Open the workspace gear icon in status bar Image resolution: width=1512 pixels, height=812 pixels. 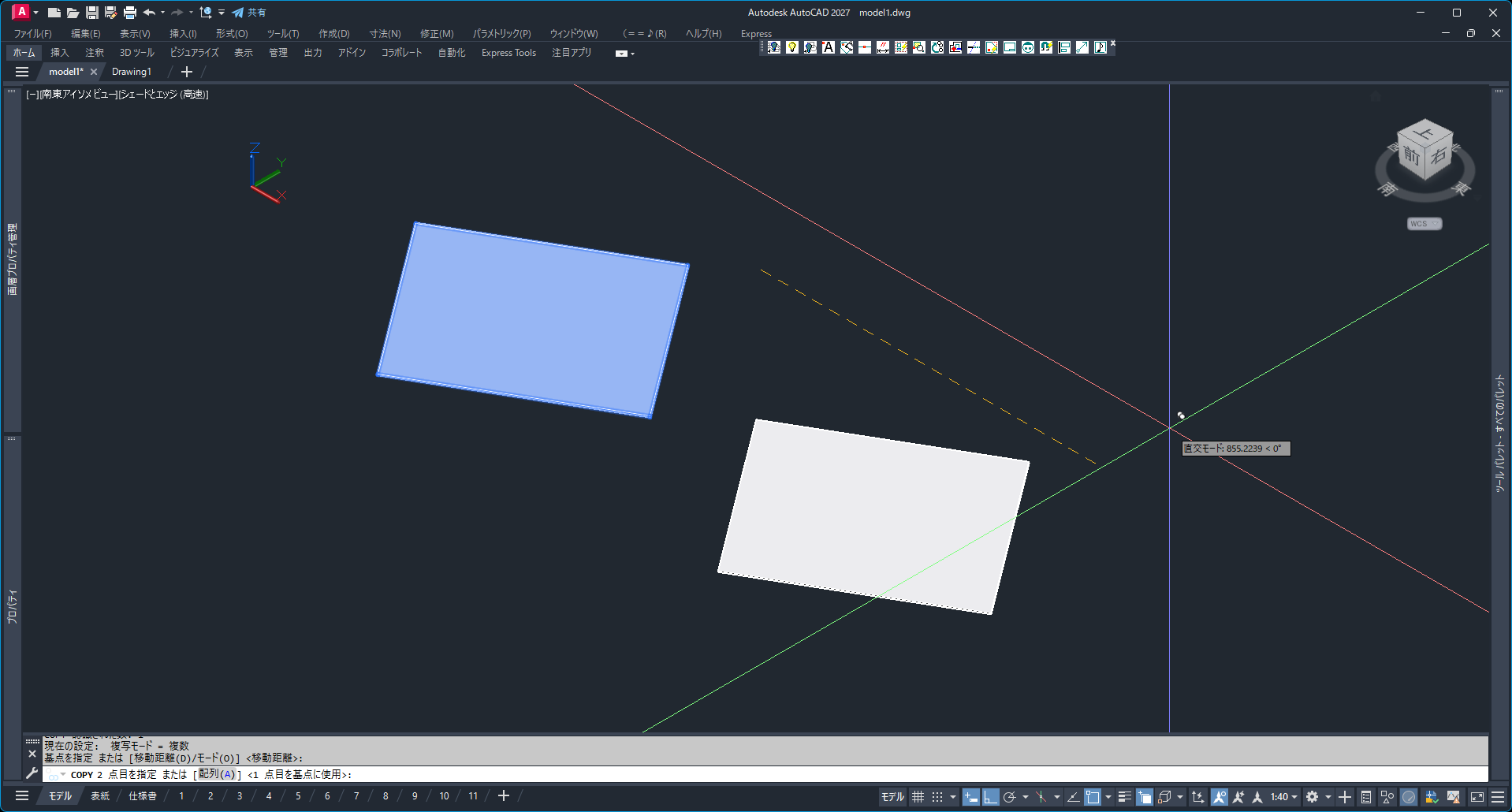1312,797
